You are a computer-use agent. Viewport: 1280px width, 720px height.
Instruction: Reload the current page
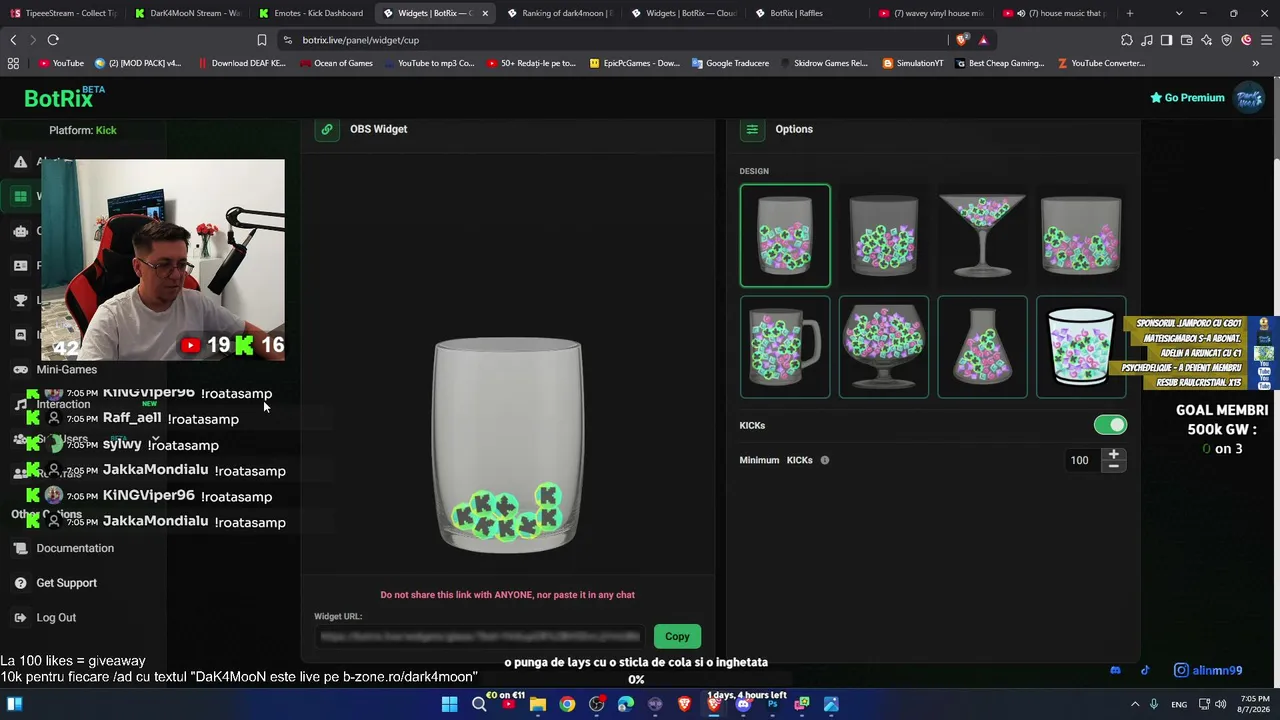(x=53, y=40)
